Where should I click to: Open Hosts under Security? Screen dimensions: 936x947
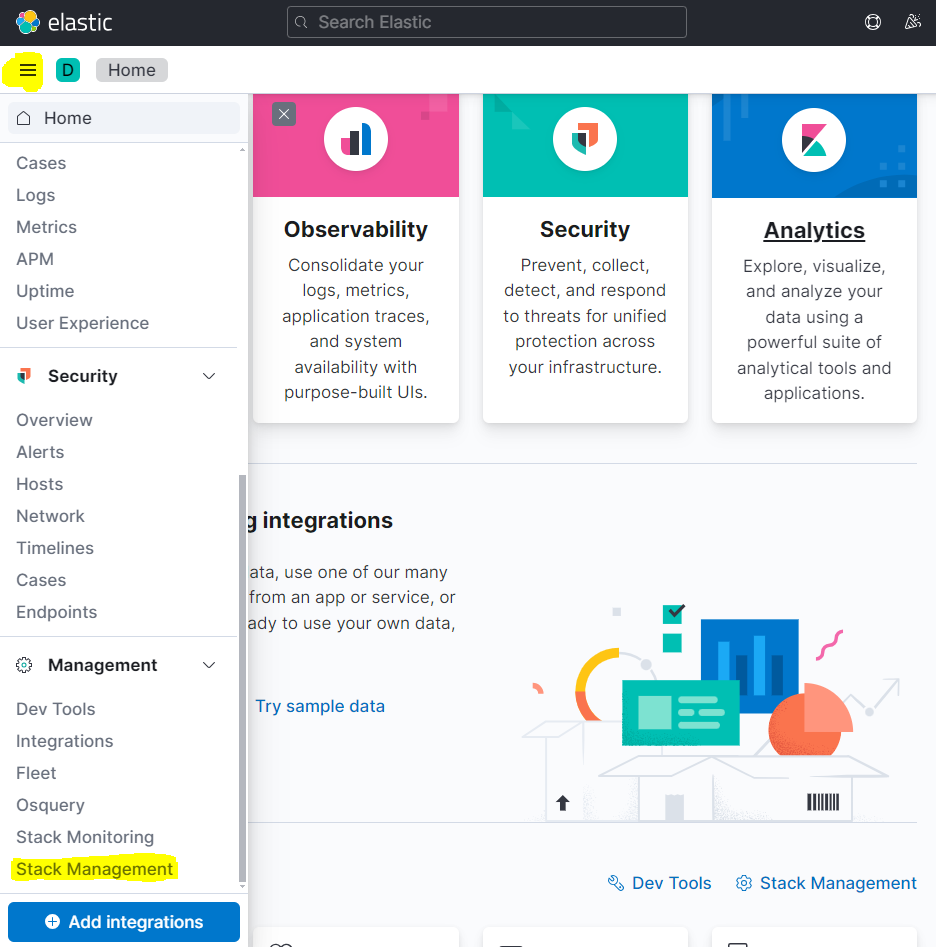pos(39,484)
